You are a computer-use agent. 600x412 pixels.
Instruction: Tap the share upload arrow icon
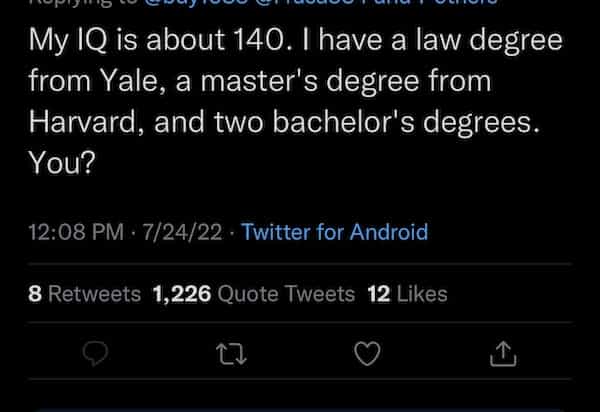tap(503, 351)
